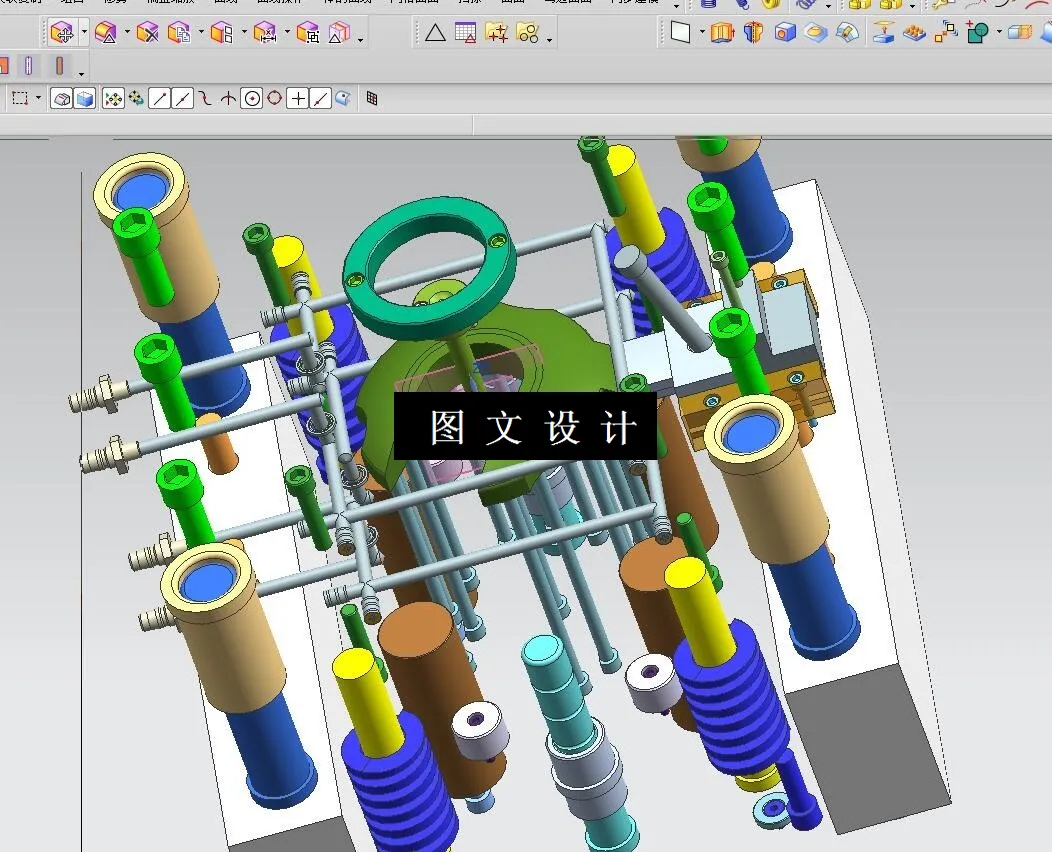
Task: Select the wireframe/curve drawing tool
Action: [x=205, y=98]
